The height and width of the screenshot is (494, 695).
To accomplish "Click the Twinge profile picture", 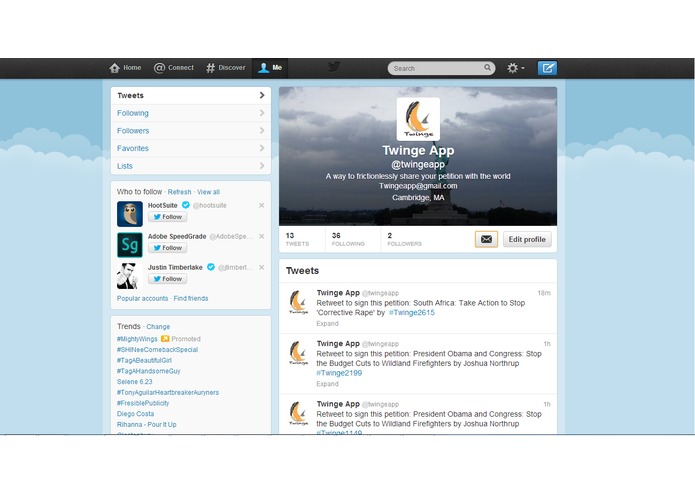I will point(418,119).
